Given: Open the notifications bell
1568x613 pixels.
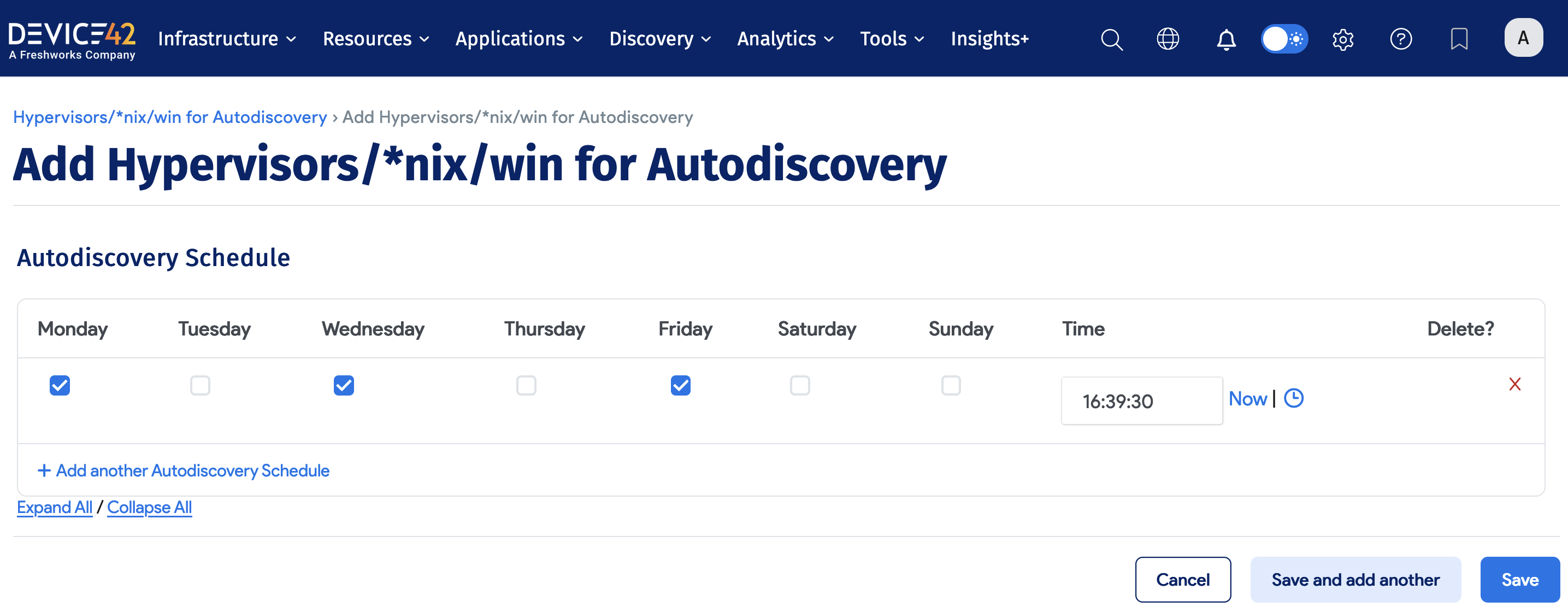Looking at the screenshot, I should (1226, 39).
